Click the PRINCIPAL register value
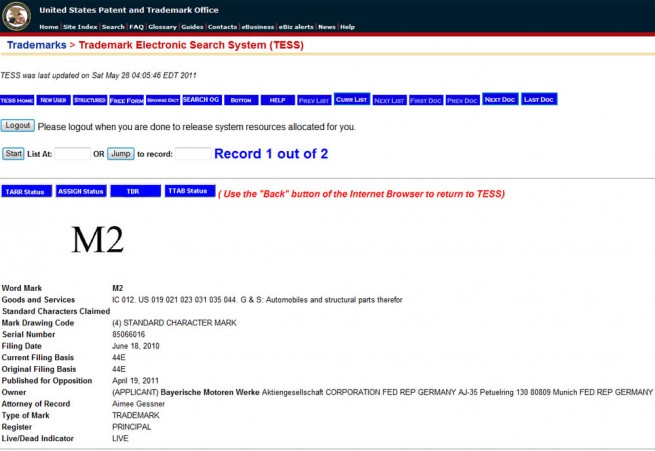The image size is (655, 451). (x=132, y=427)
